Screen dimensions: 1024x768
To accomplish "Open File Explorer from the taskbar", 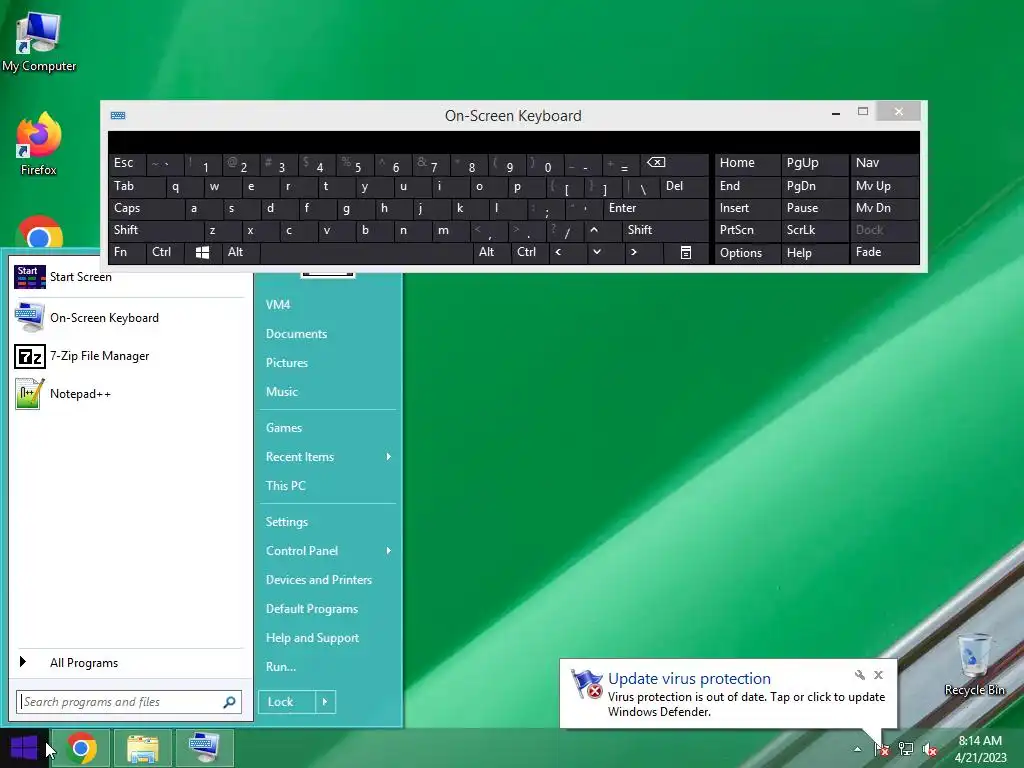I will [x=142, y=748].
